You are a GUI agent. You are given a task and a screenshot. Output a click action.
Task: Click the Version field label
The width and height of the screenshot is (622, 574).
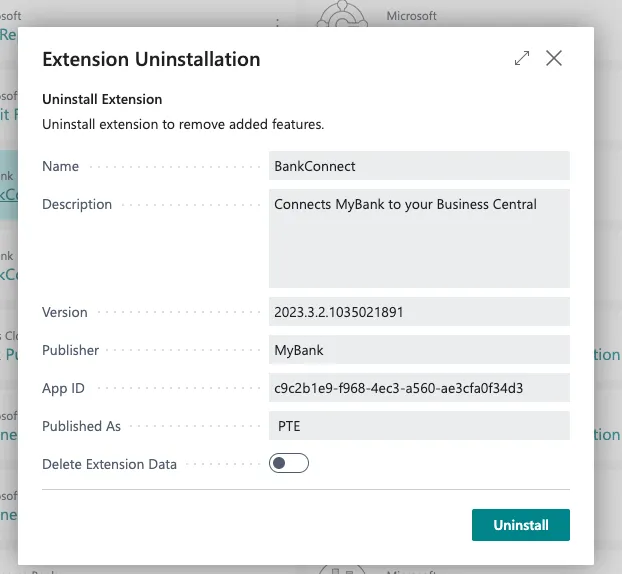point(65,312)
